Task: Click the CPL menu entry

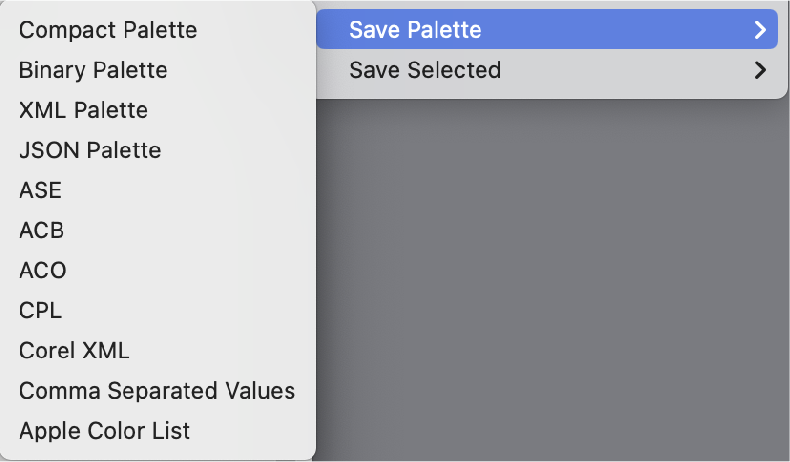Action: click(40, 310)
